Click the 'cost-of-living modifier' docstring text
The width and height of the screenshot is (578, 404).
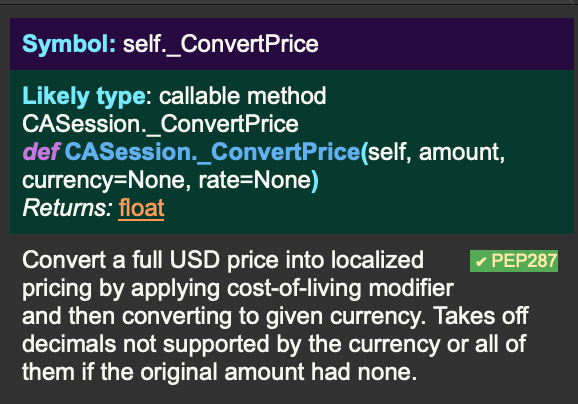(340, 288)
